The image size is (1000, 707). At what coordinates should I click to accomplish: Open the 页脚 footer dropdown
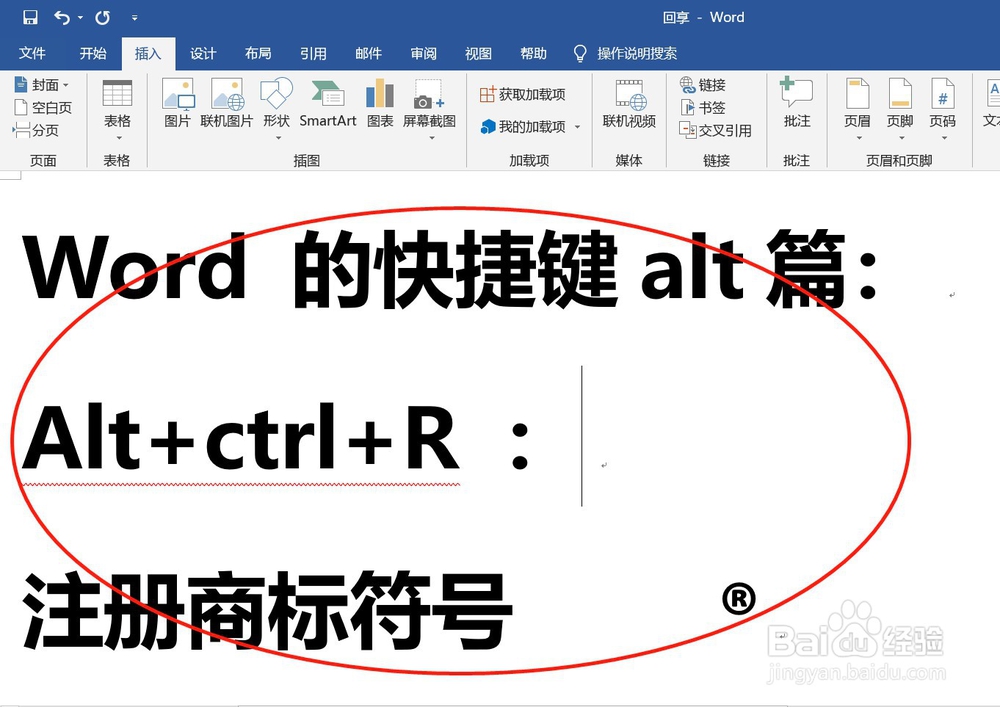(x=901, y=108)
